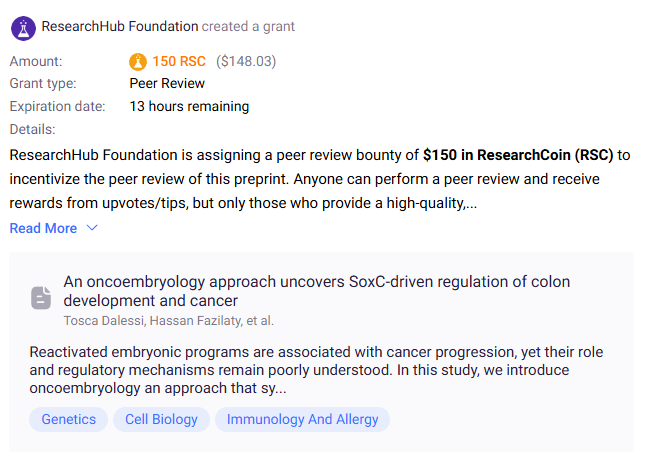
Task: Select the 150 RSC amount text
Action: 180,62
